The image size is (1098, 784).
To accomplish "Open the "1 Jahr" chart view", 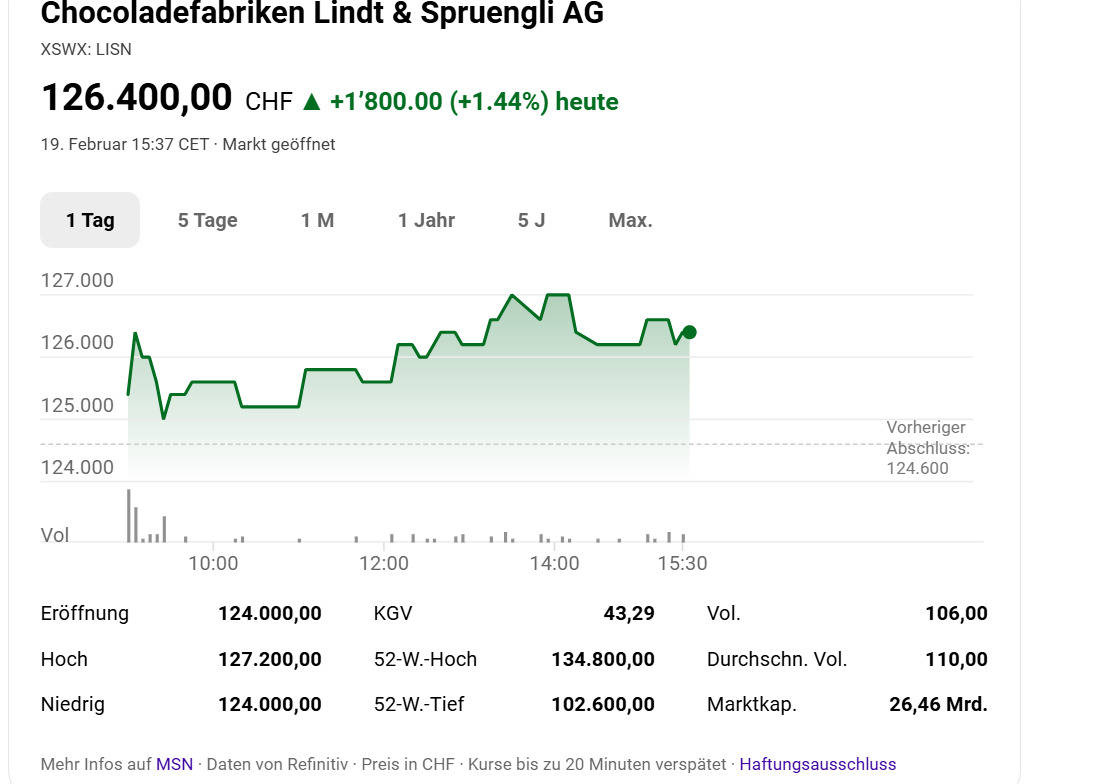I will tap(426, 220).
